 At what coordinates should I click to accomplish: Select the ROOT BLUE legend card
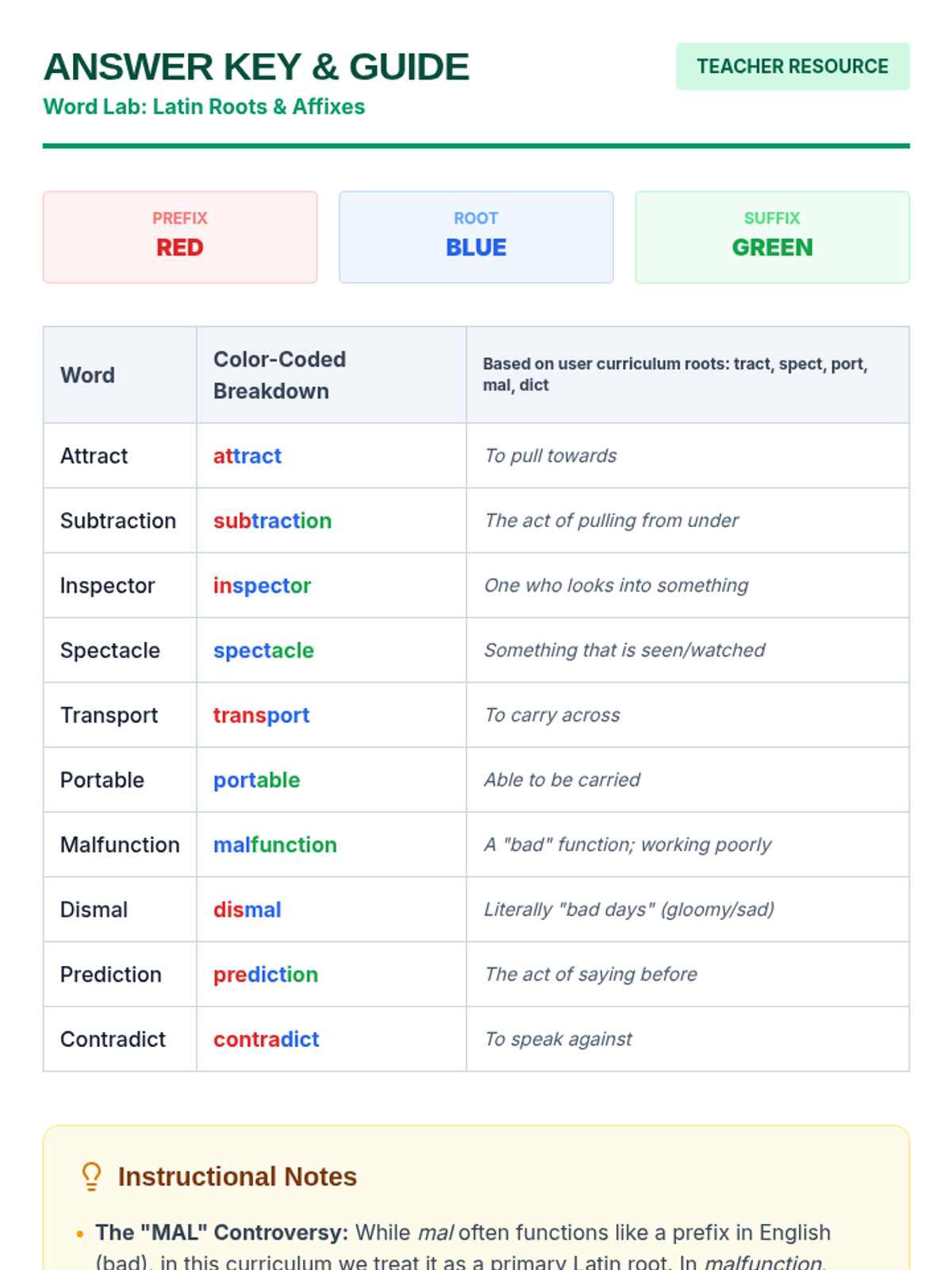pos(476,237)
